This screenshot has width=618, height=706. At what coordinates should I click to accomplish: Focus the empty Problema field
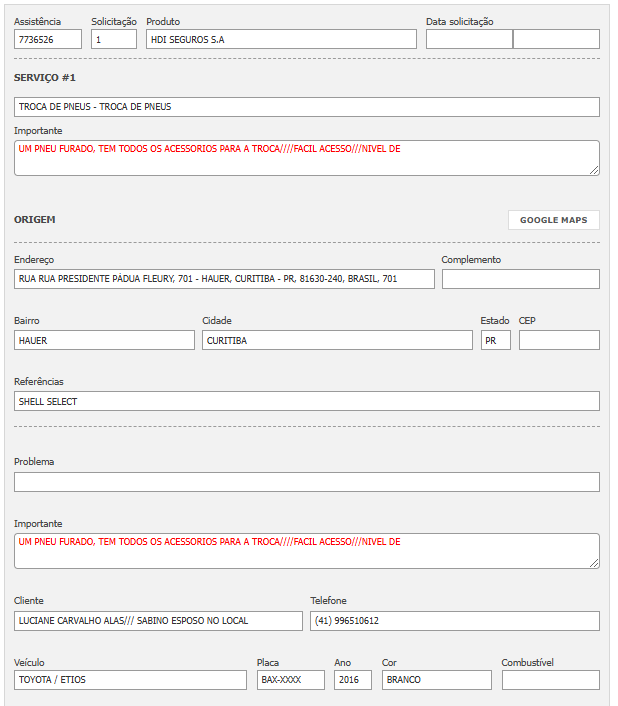point(306,482)
